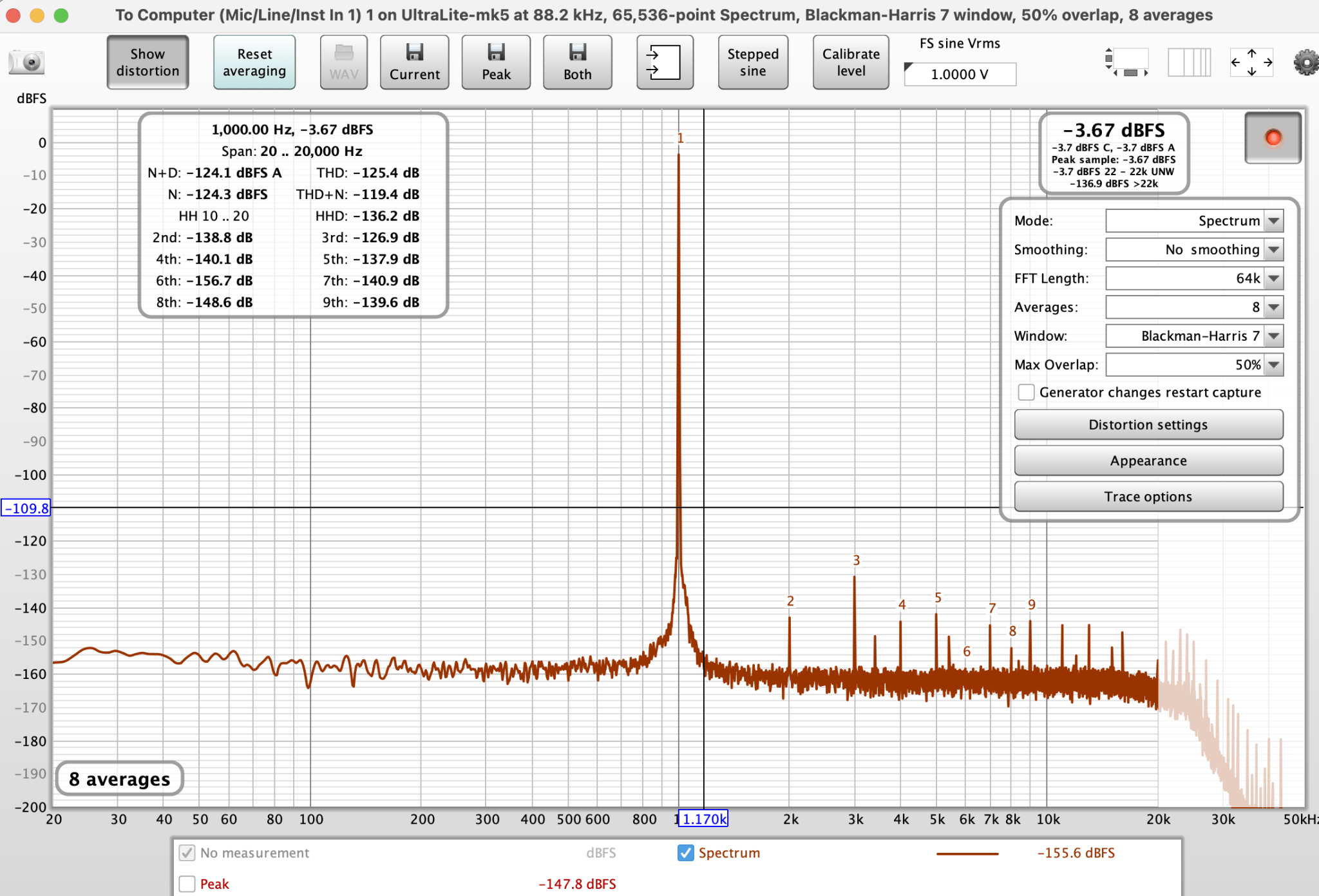The image size is (1319, 896).
Task: Click the 9th: -139.6 dB harmonic value
Action: tap(371, 302)
